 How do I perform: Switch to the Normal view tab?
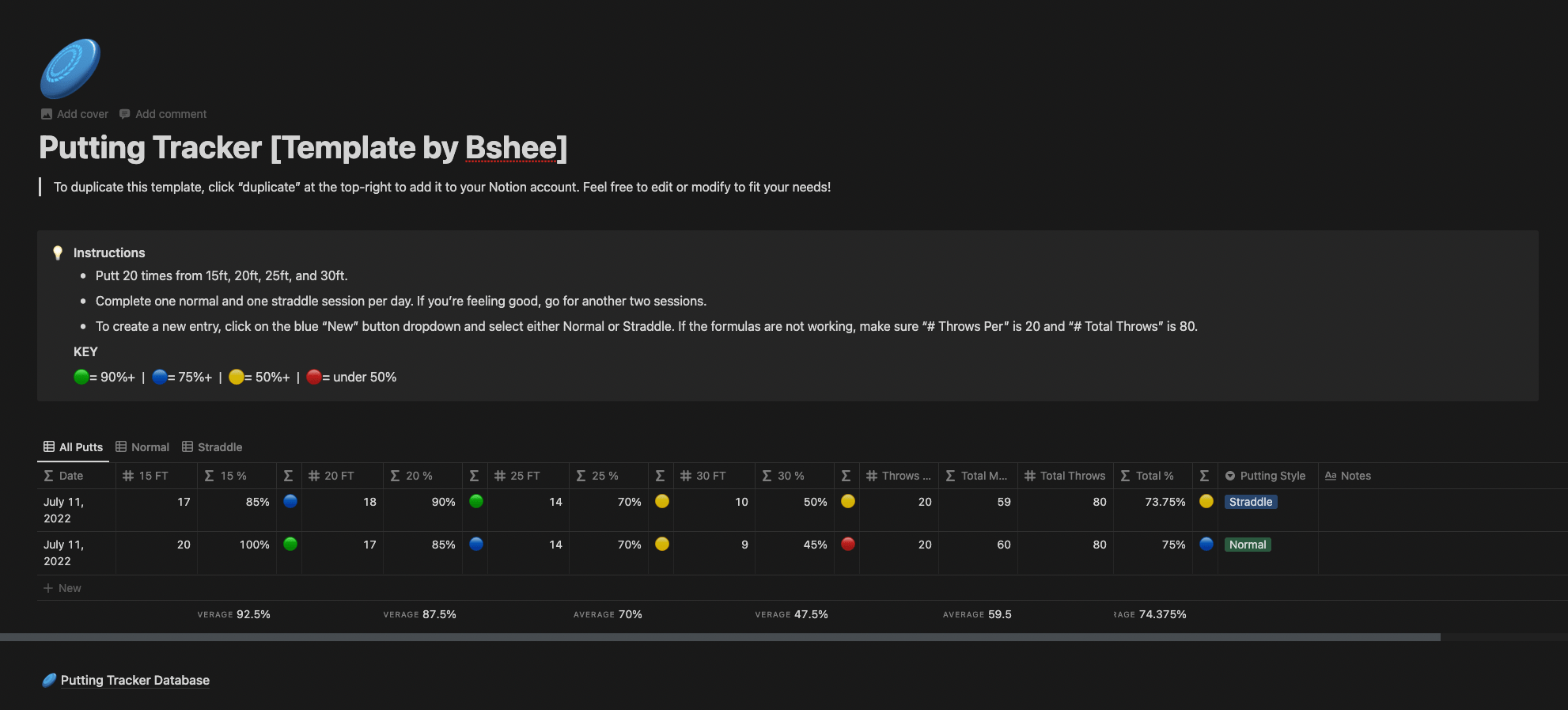pyautogui.click(x=142, y=447)
